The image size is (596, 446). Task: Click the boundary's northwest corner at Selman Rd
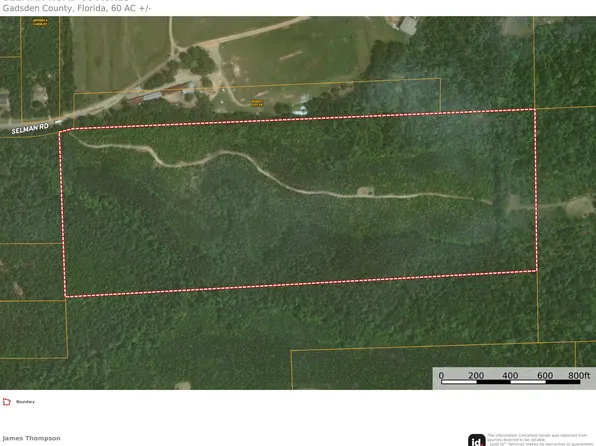(x=60, y=132)
